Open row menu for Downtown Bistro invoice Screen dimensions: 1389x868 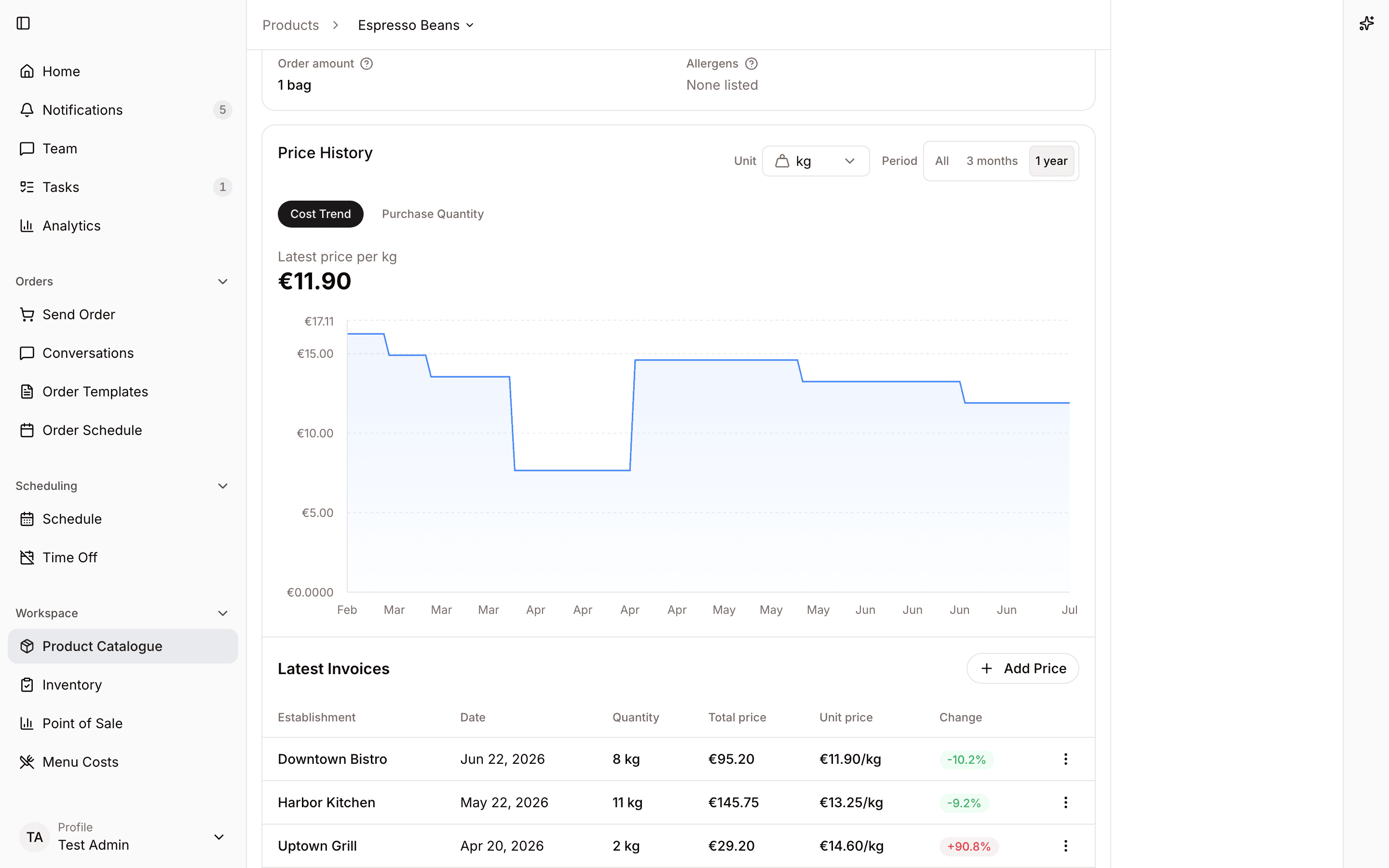[1065, 759]
